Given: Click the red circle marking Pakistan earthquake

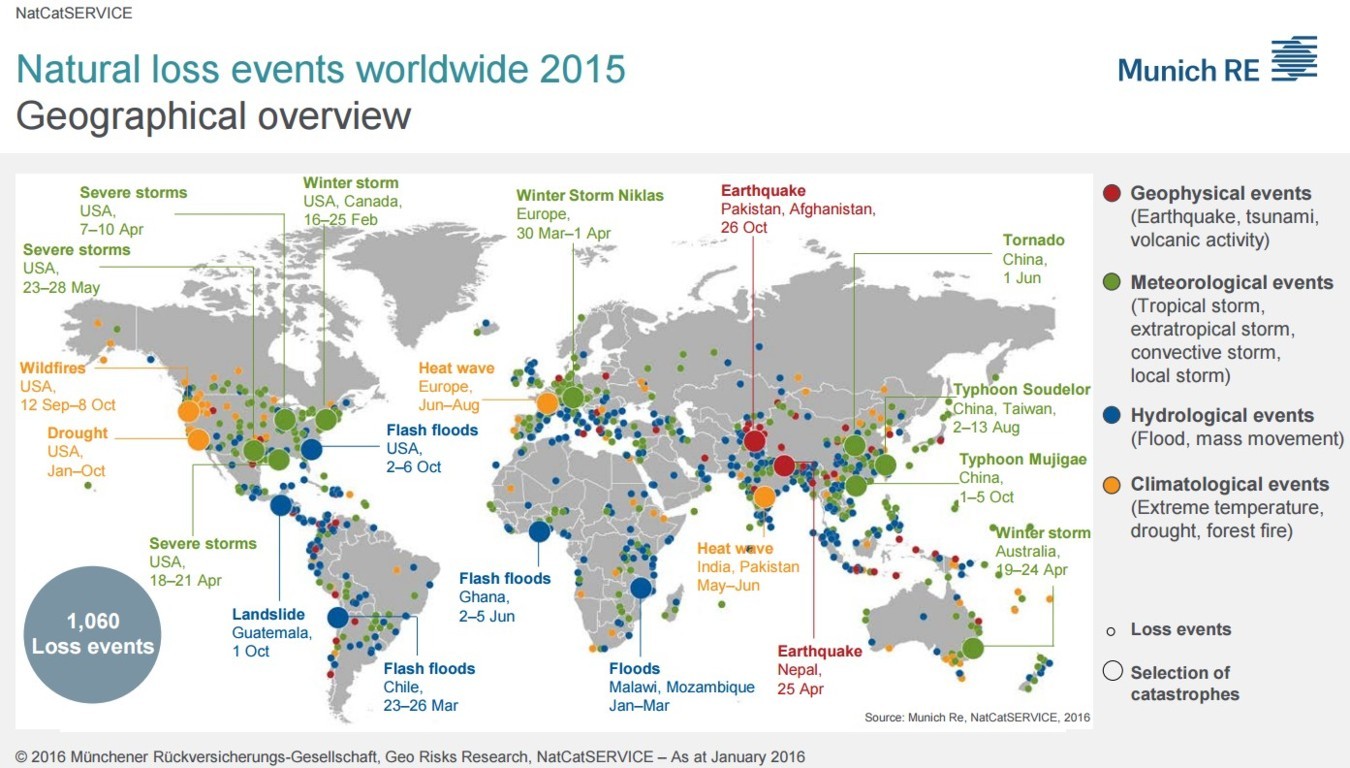Looking at the screenshot, I should click(755, 441).
